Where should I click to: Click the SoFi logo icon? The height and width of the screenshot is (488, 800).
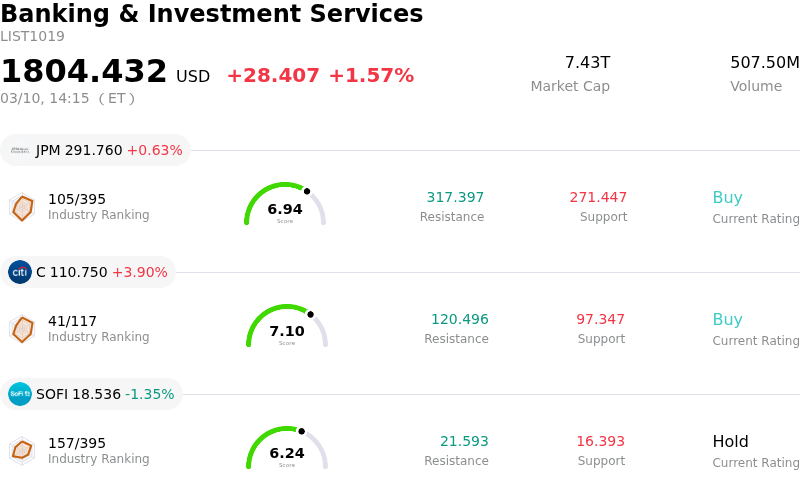coord(20,394)
